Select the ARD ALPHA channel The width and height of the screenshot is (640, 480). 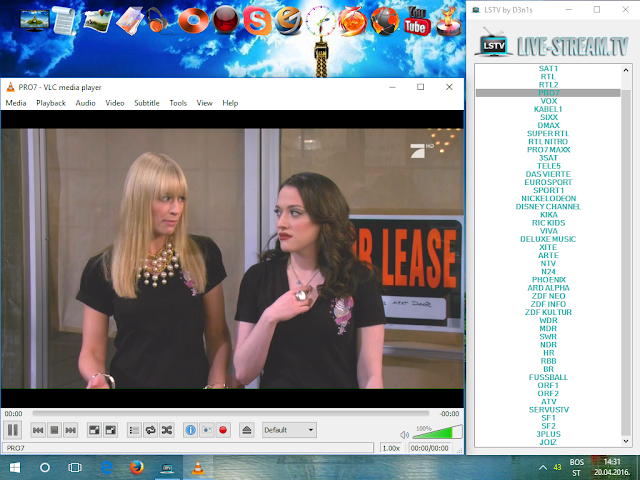(548, 288)
